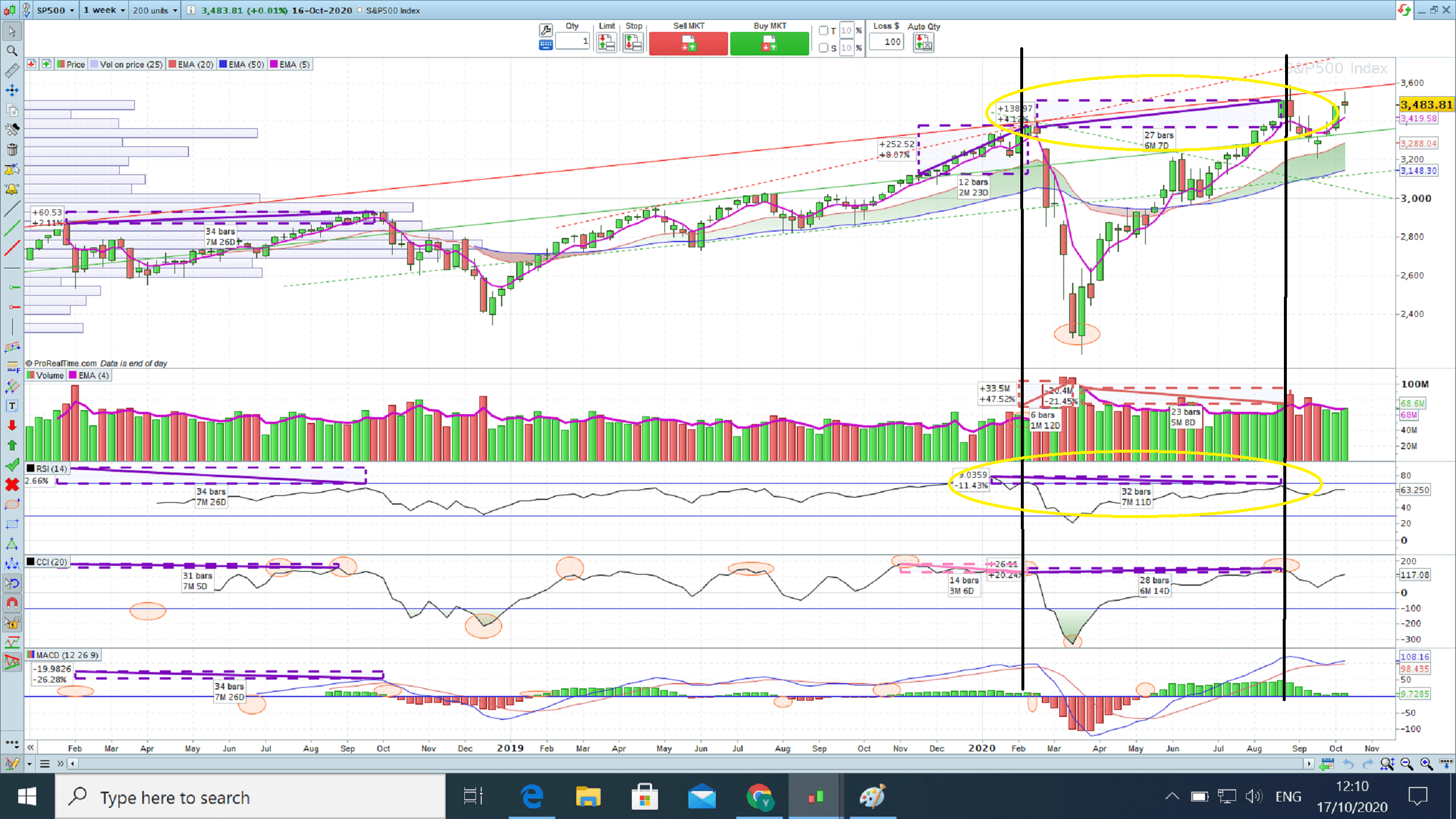Expand hidden toolbar with double chevron right

click(x=60, y=764)
